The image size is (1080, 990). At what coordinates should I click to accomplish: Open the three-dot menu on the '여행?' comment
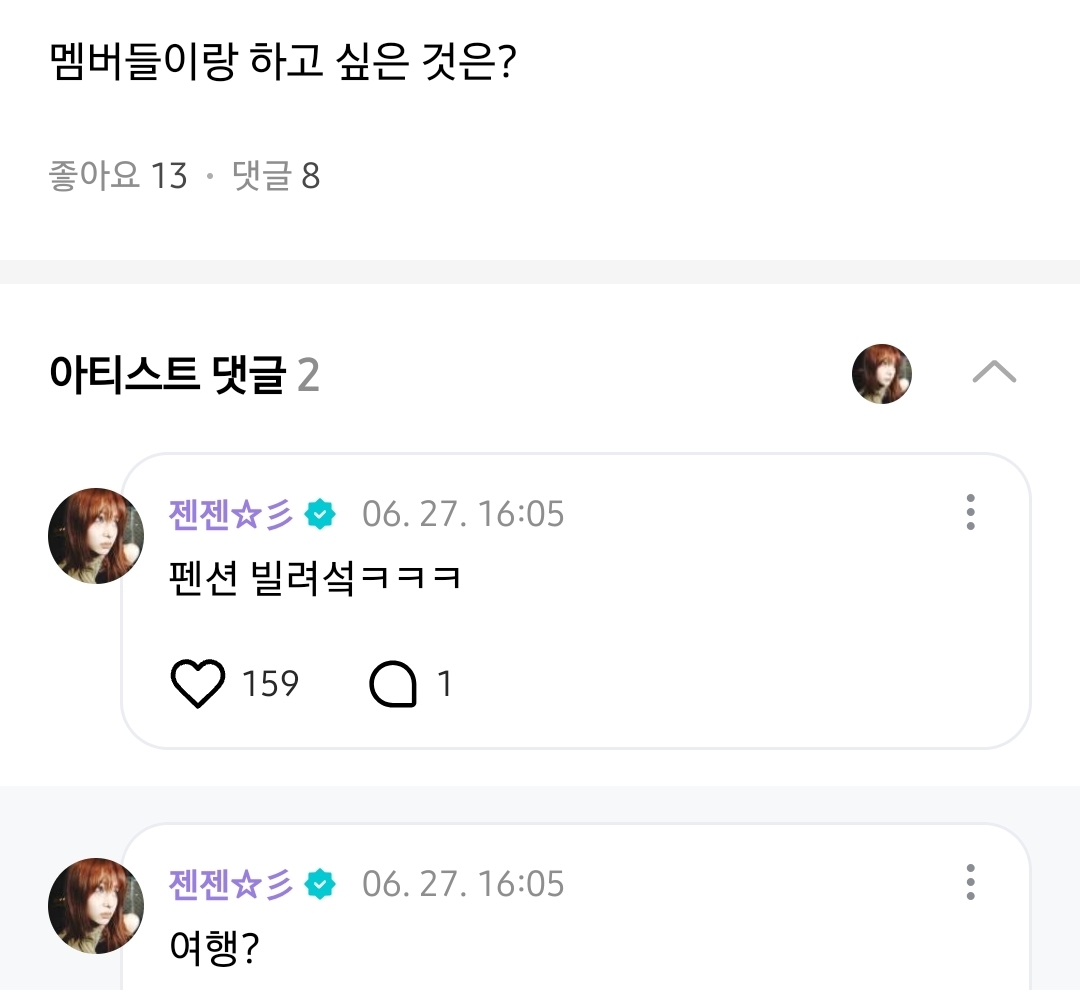pyautogui.click(x=970, y=882)
